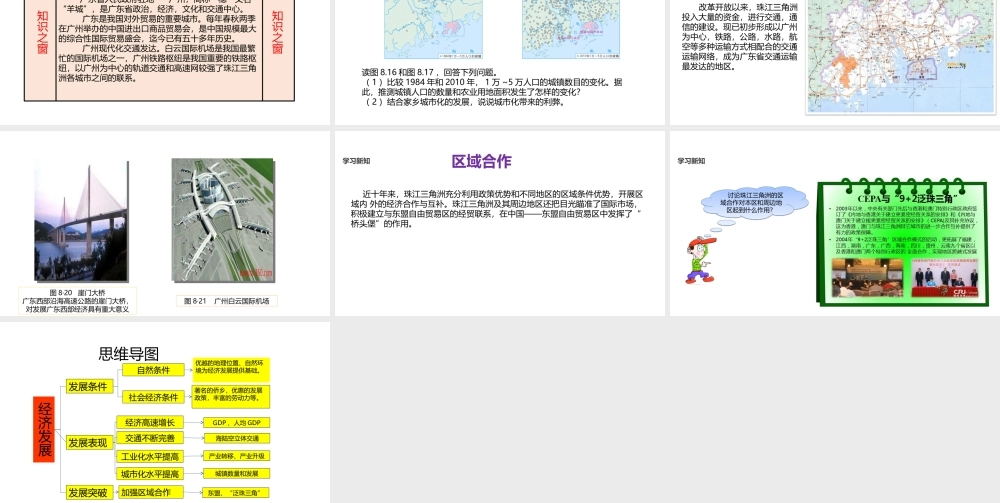Click the 自然条件 node
1000x503 pixels.
(x=153, y=370)
